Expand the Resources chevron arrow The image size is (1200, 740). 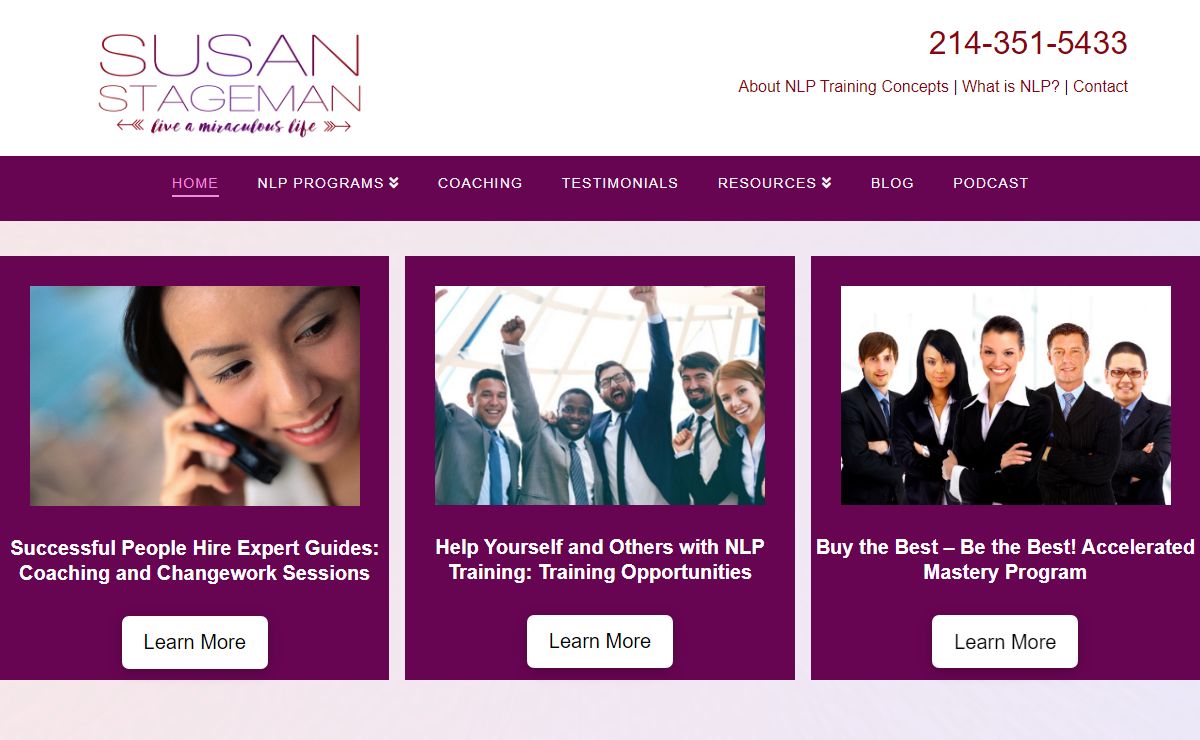(827, 183)
